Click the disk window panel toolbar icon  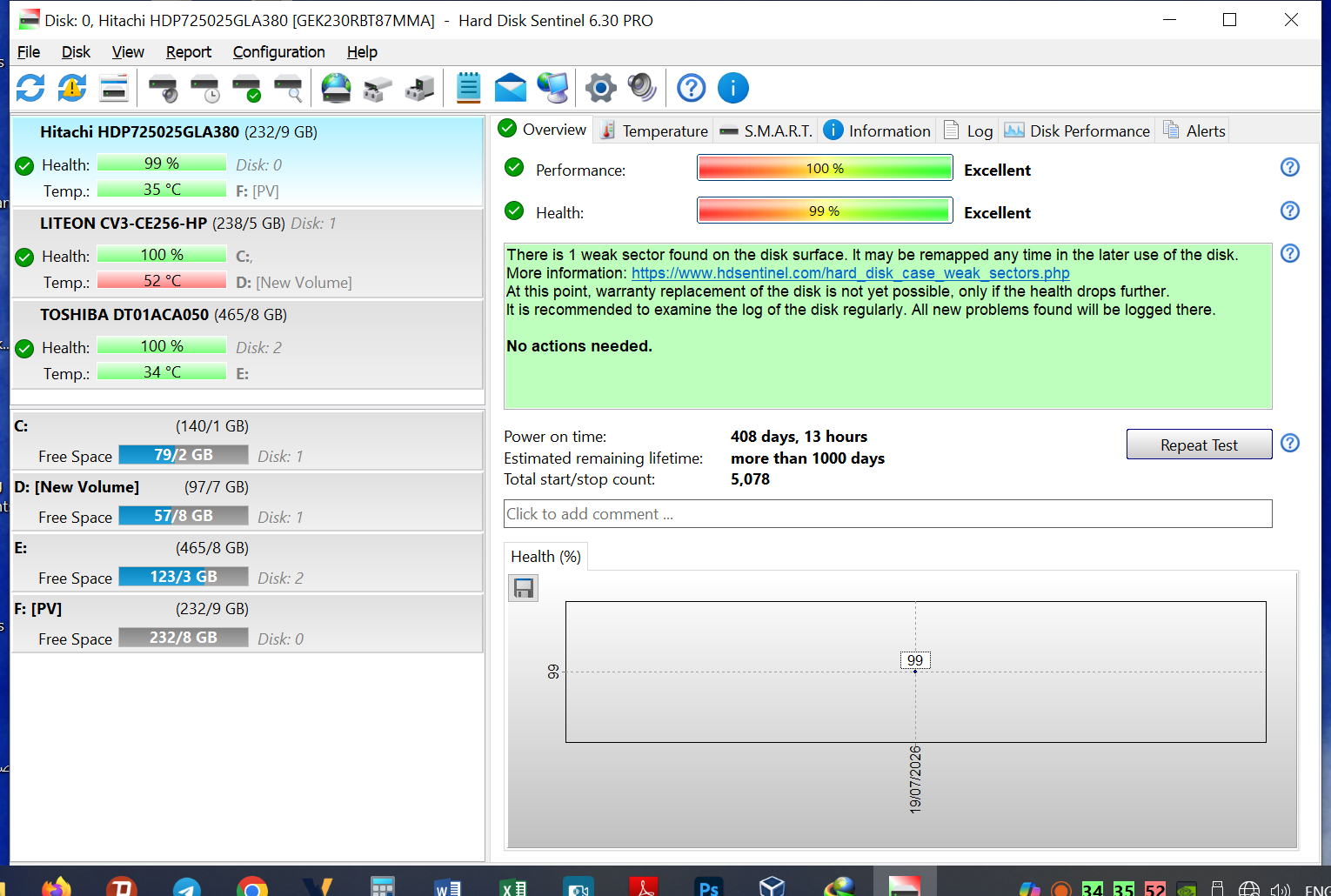click(x=114, y=88)
